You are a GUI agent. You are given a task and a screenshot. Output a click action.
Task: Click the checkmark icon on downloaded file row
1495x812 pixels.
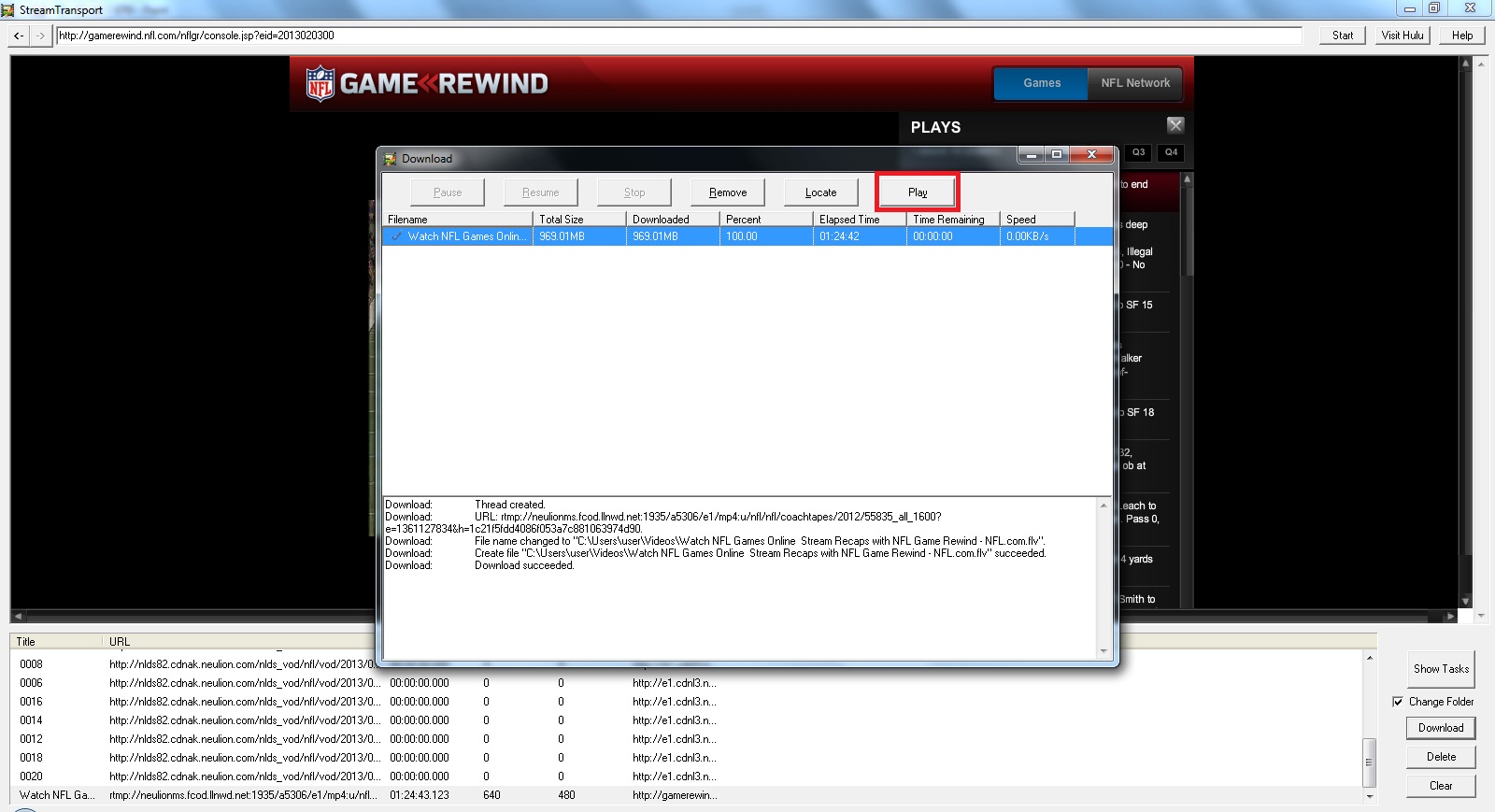click(397, 236)
